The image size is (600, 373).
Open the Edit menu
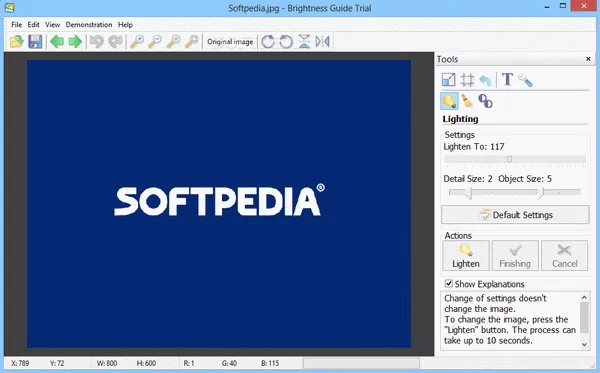click(x=33, y=24)
